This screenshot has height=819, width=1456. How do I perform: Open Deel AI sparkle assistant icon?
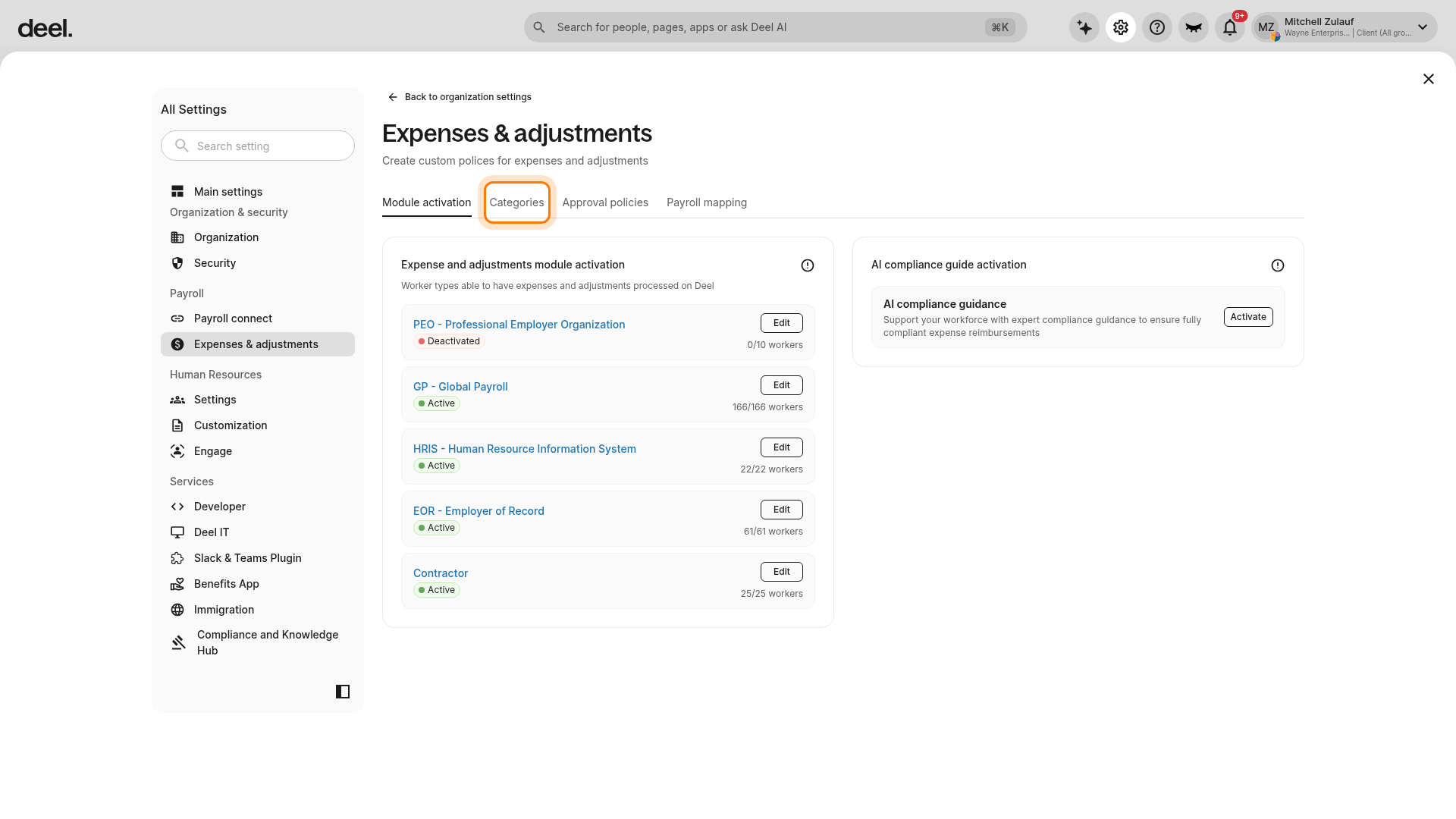[1084, 28]
